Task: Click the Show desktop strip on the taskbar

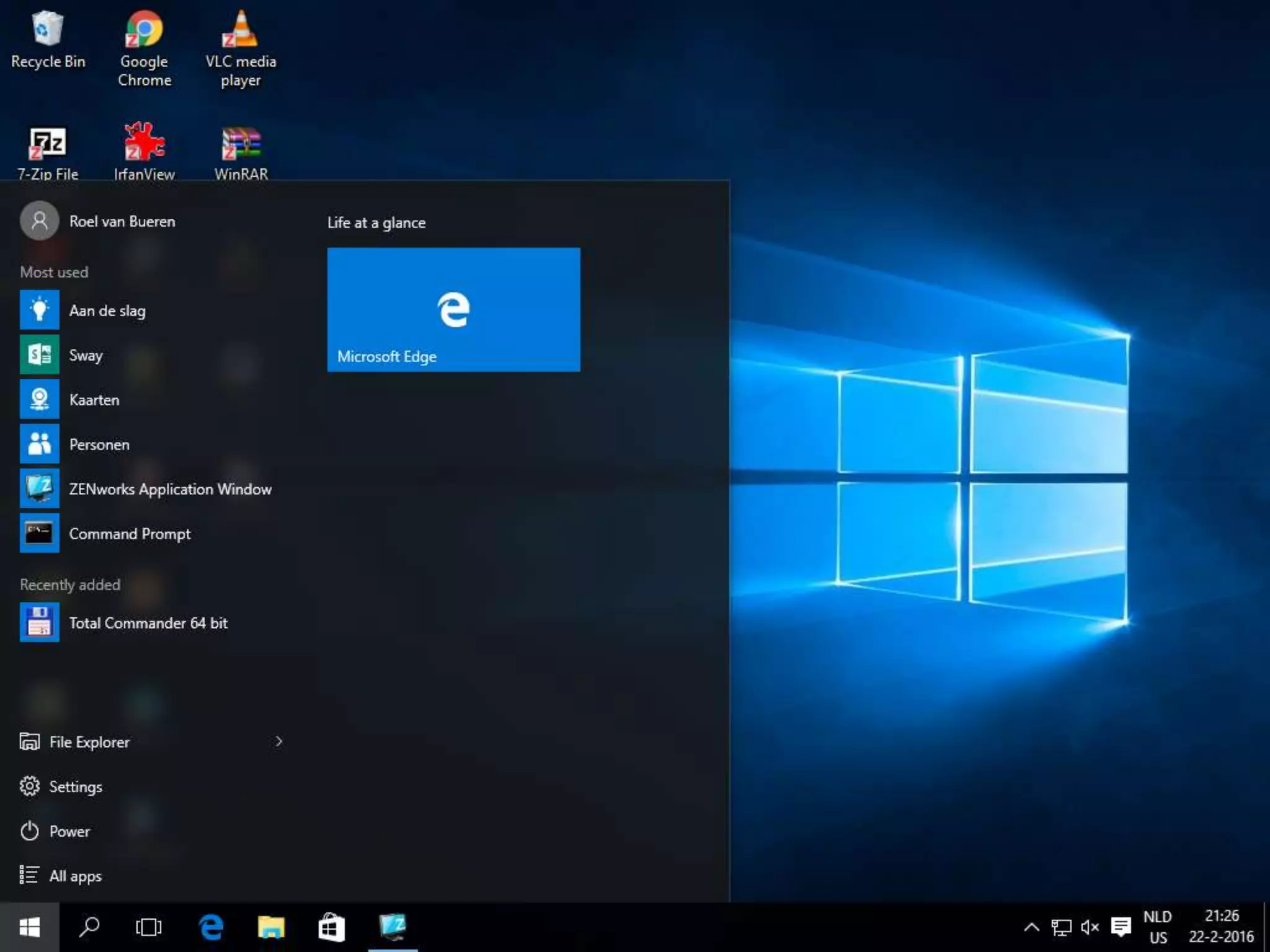Action: [x=1266, y=927]
